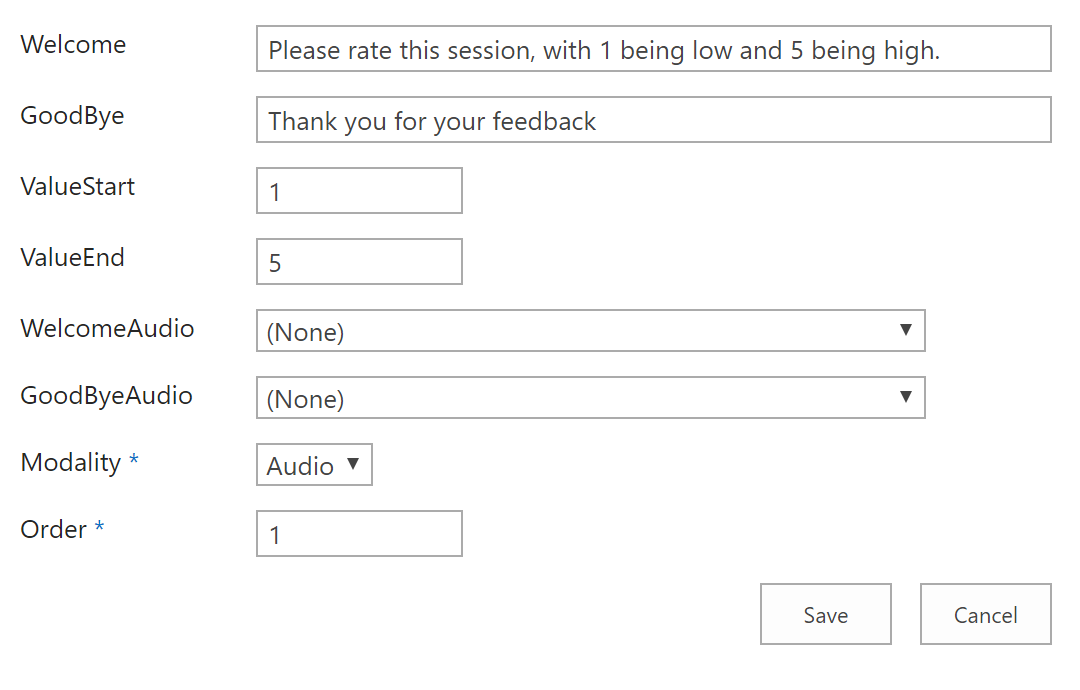This screenshot has height=690, width=1080.
Task: Click the Welcome message text field
Action: tap(653, 49)
